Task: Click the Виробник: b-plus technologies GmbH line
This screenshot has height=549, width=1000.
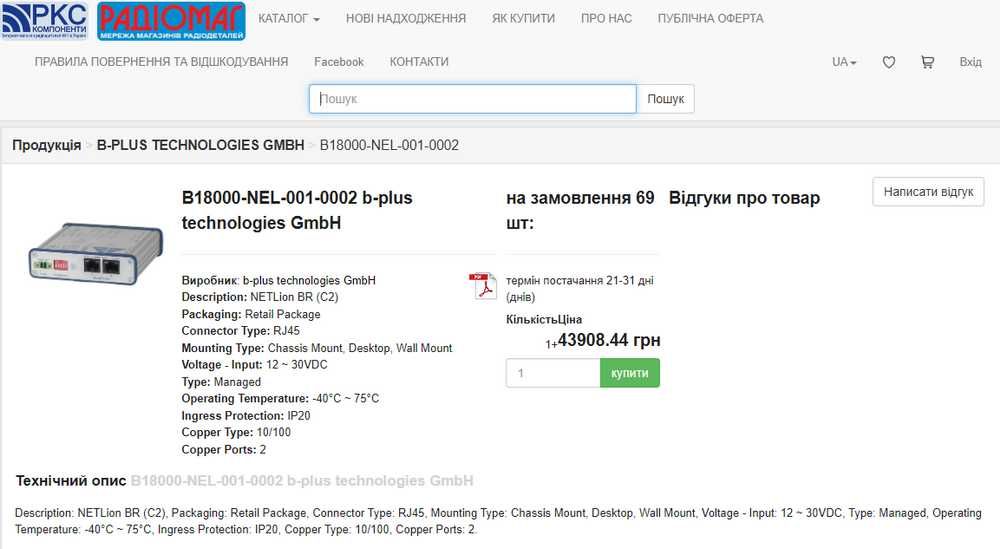Action: [279, 281]
